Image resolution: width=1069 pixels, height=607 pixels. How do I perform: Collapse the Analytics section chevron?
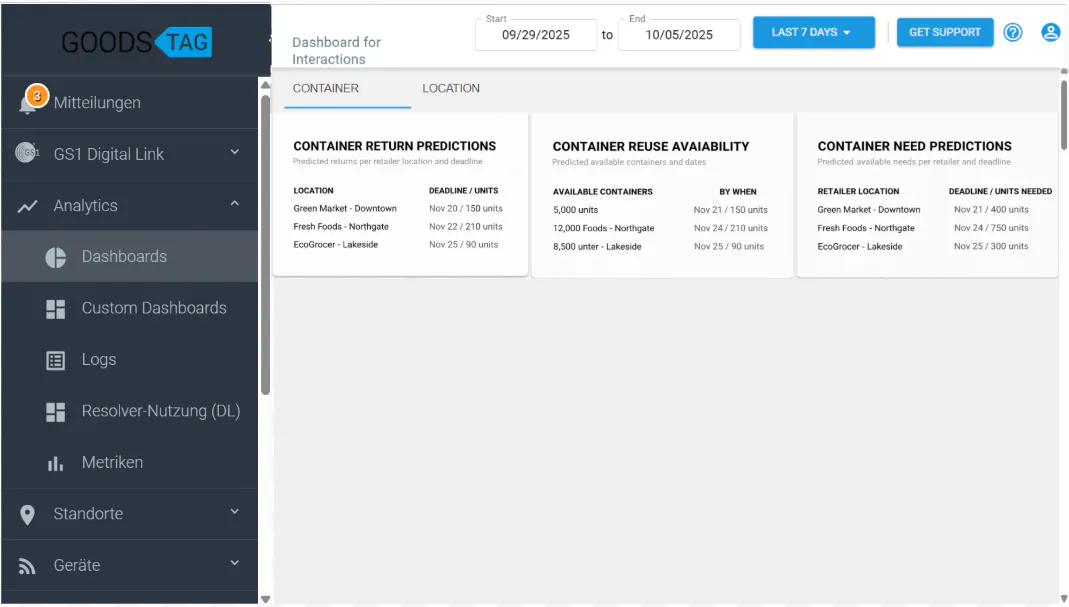pos(235,203)
